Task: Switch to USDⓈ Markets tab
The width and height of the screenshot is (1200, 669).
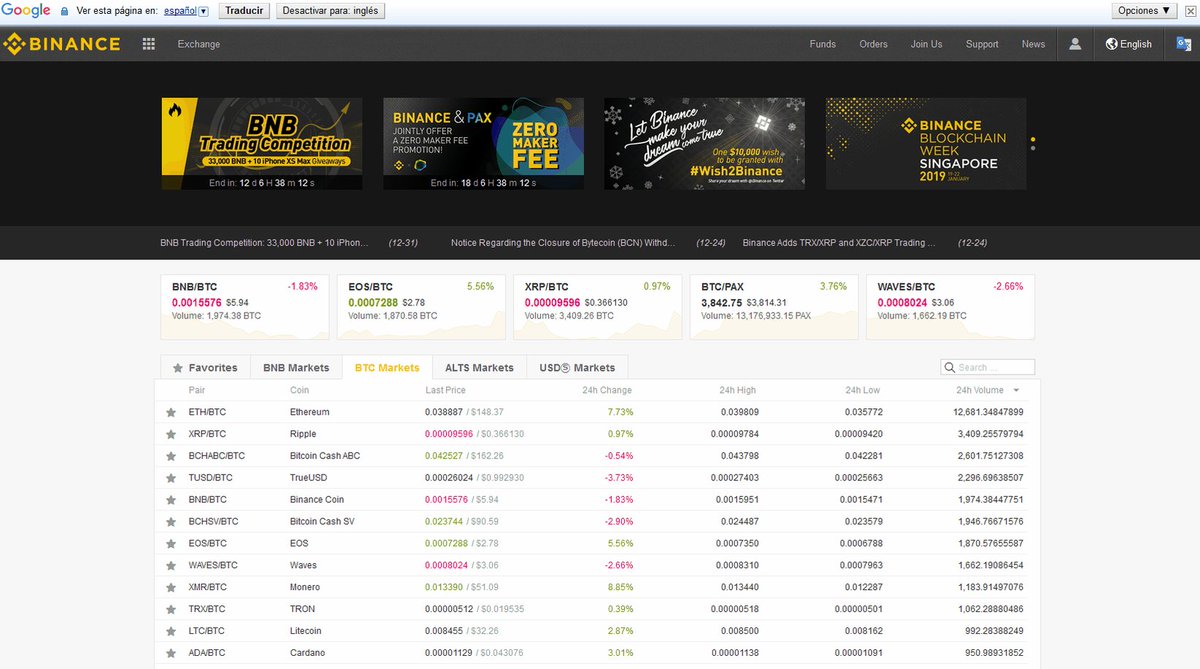Action: [577, 368]
